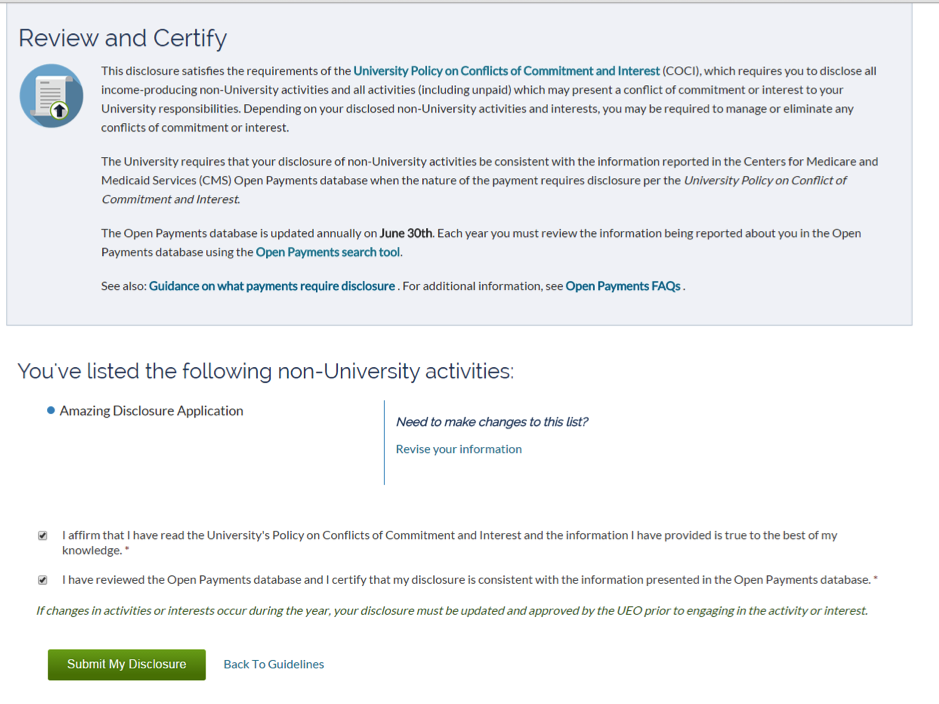
Task: Uncheck the Open Payments database certification checkbox
Action: tap(43, 580)
